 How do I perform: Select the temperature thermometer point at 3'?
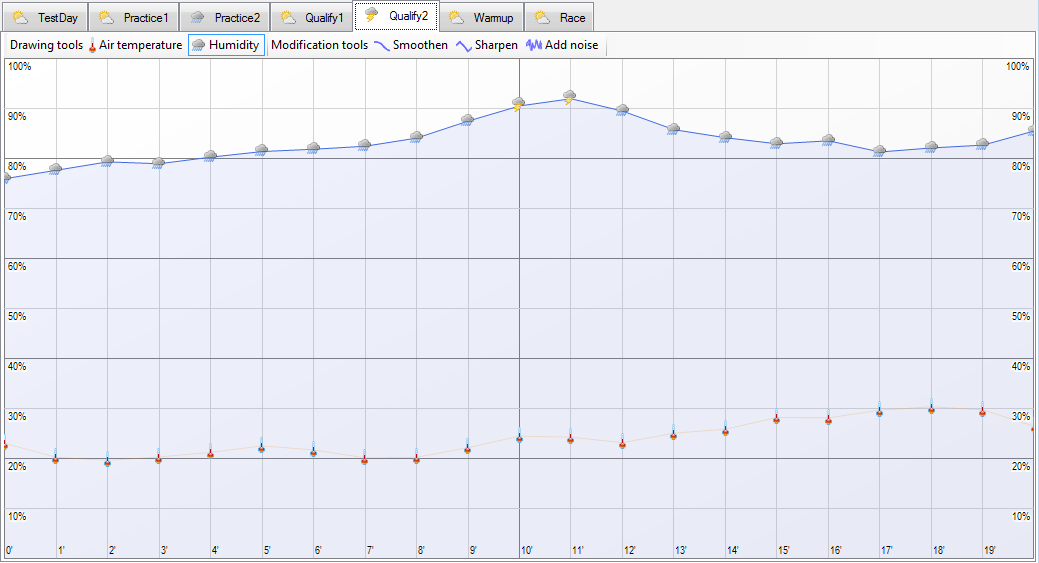[x=158, y=456]
